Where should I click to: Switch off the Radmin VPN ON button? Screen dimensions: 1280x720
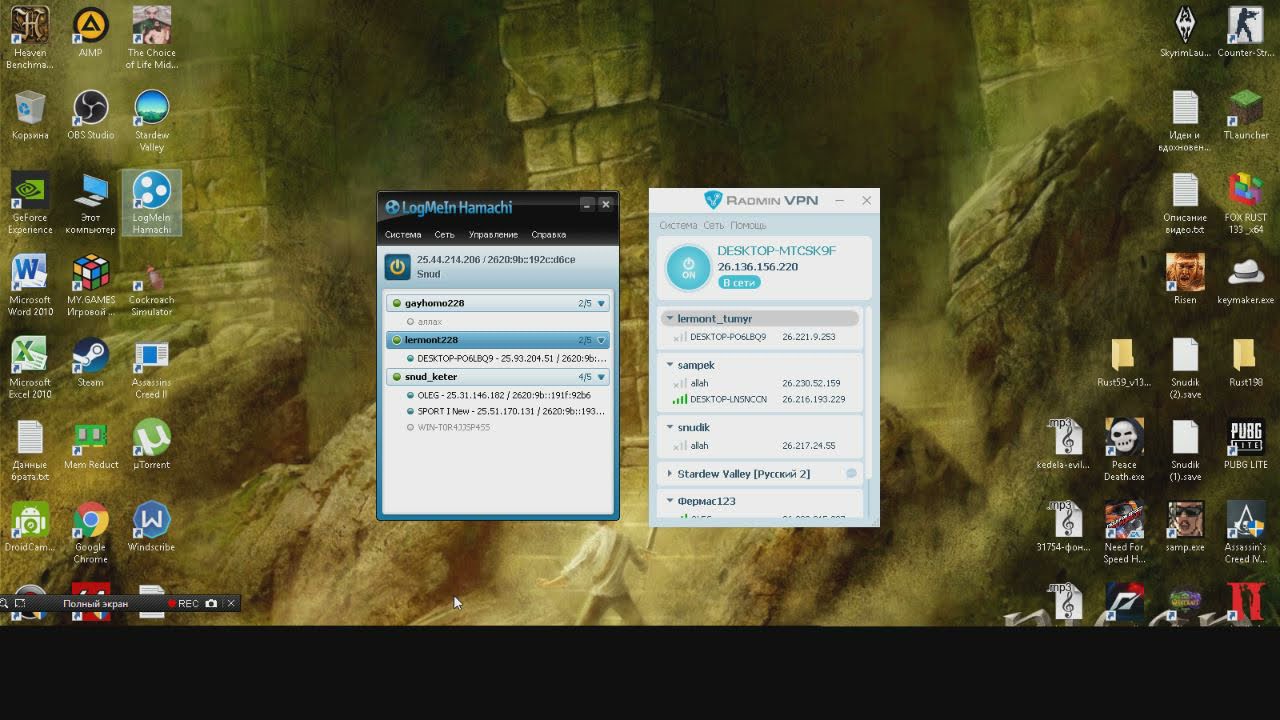[688, 268]
